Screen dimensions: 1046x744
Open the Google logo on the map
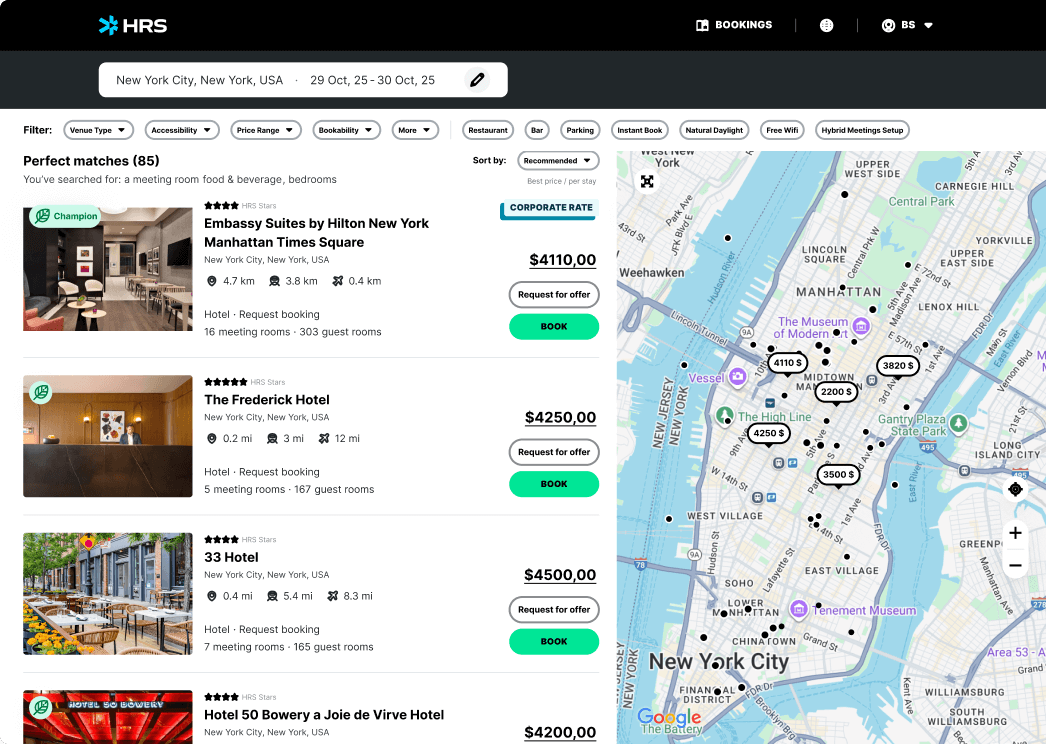coord(669,717)
